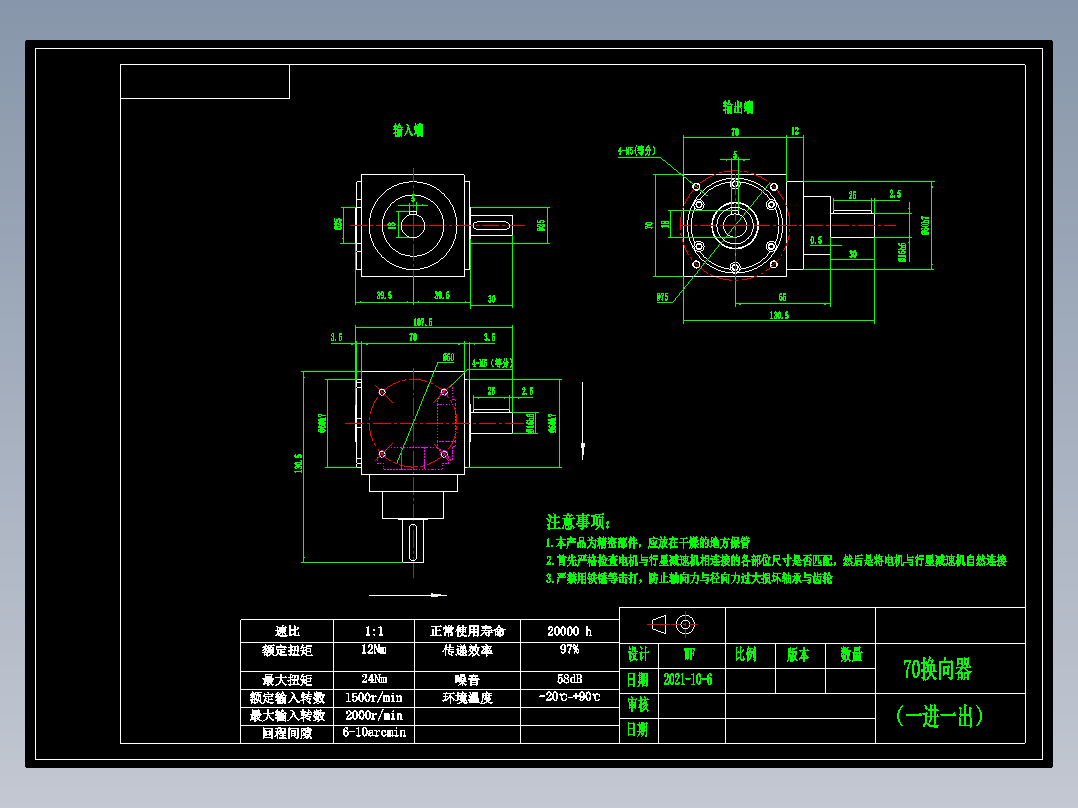Screen dimensions: 1078x808
Task: Click the 12Nm torque value
Action: tap(374, 649)
